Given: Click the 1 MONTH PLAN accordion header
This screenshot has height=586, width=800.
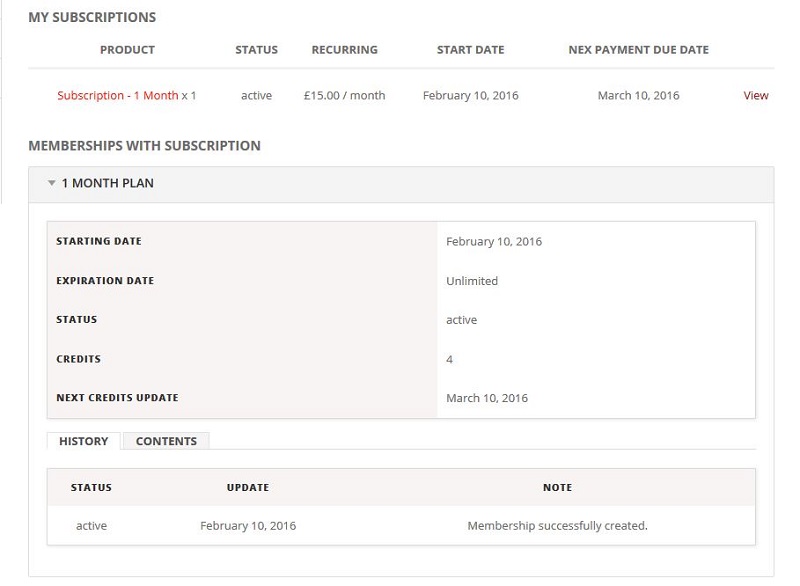Looking at the screenshot, I should [401, 184].
